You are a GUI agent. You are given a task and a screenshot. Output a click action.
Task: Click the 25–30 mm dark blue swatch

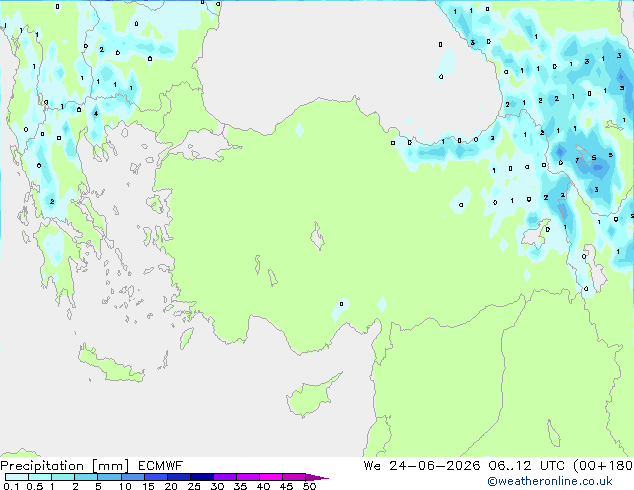[201, 477]
